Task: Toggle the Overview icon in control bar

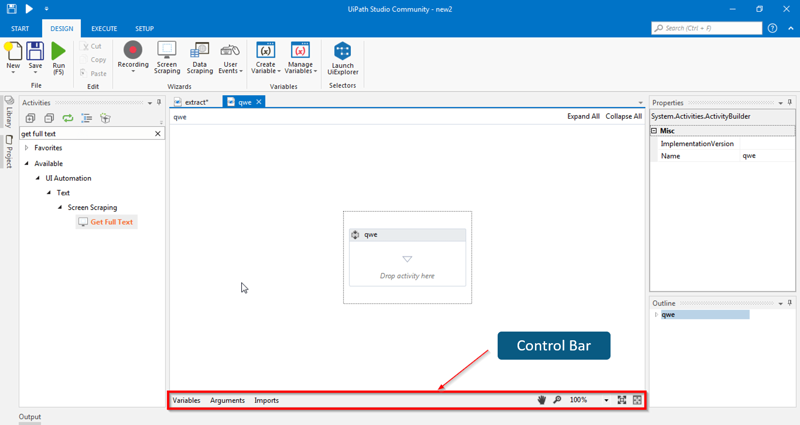Action: point(637,400)
